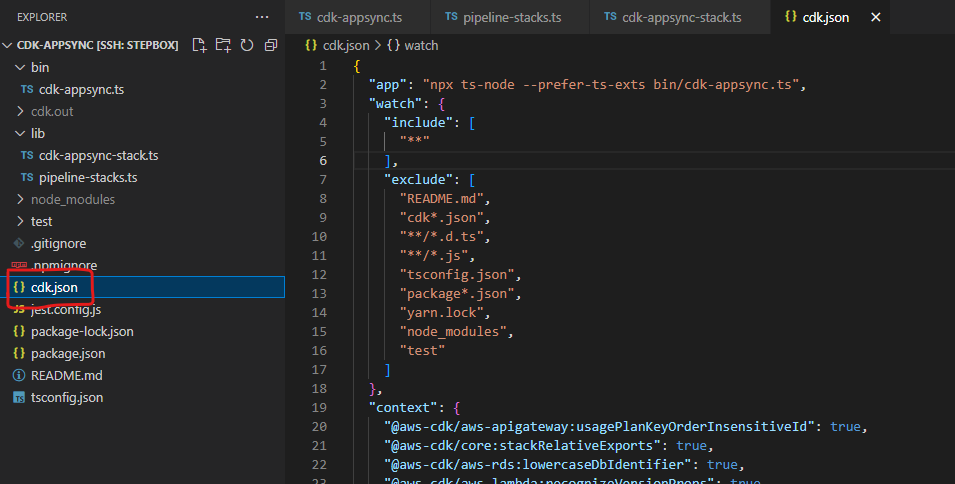Screen dimensions: 955x484
Task: Click the TS icon on pipeline-stacks.ts tab
Action: click(451, 16)
